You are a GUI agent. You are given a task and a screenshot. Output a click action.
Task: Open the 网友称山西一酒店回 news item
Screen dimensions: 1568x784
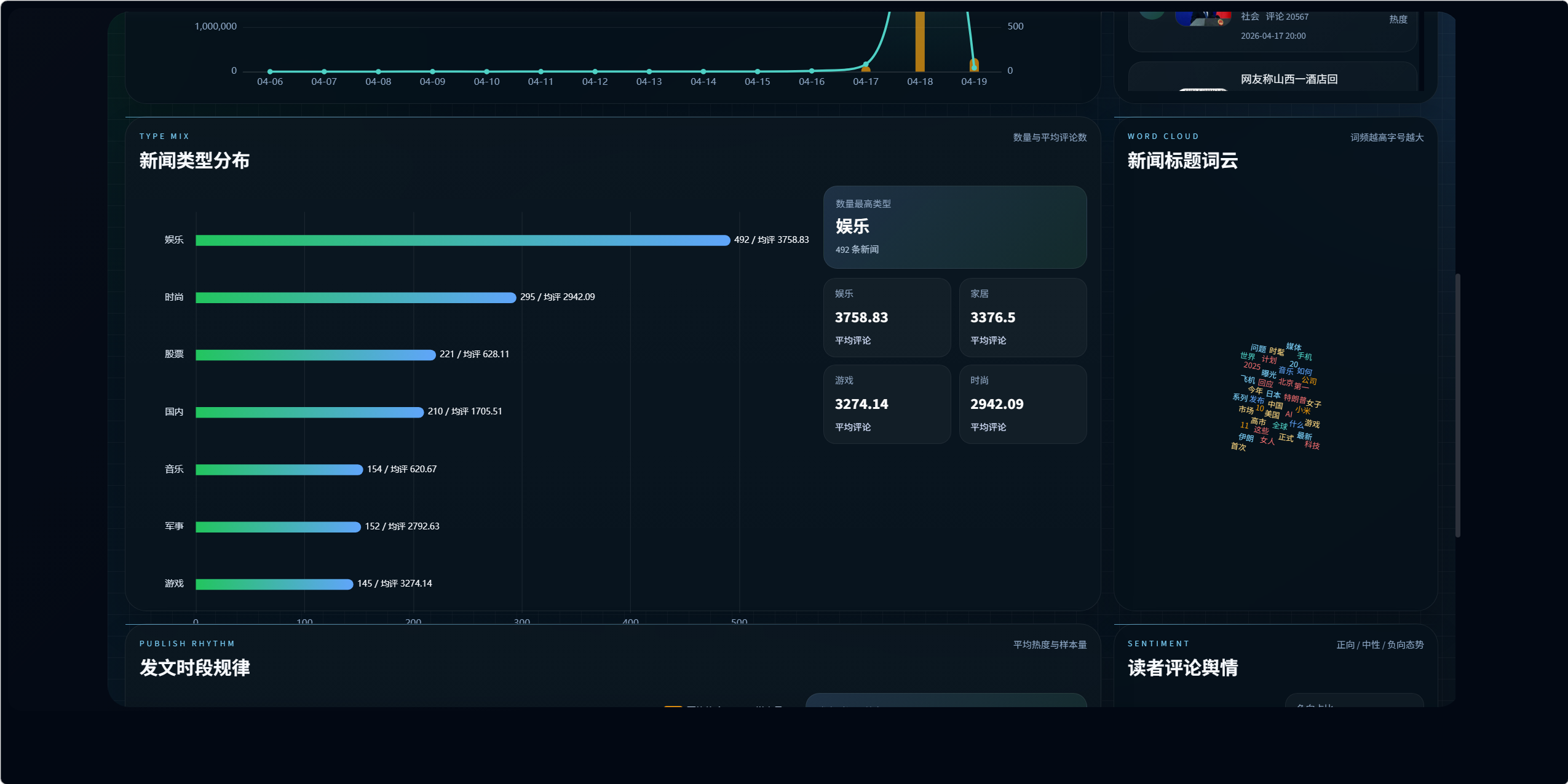(1289, 79)
